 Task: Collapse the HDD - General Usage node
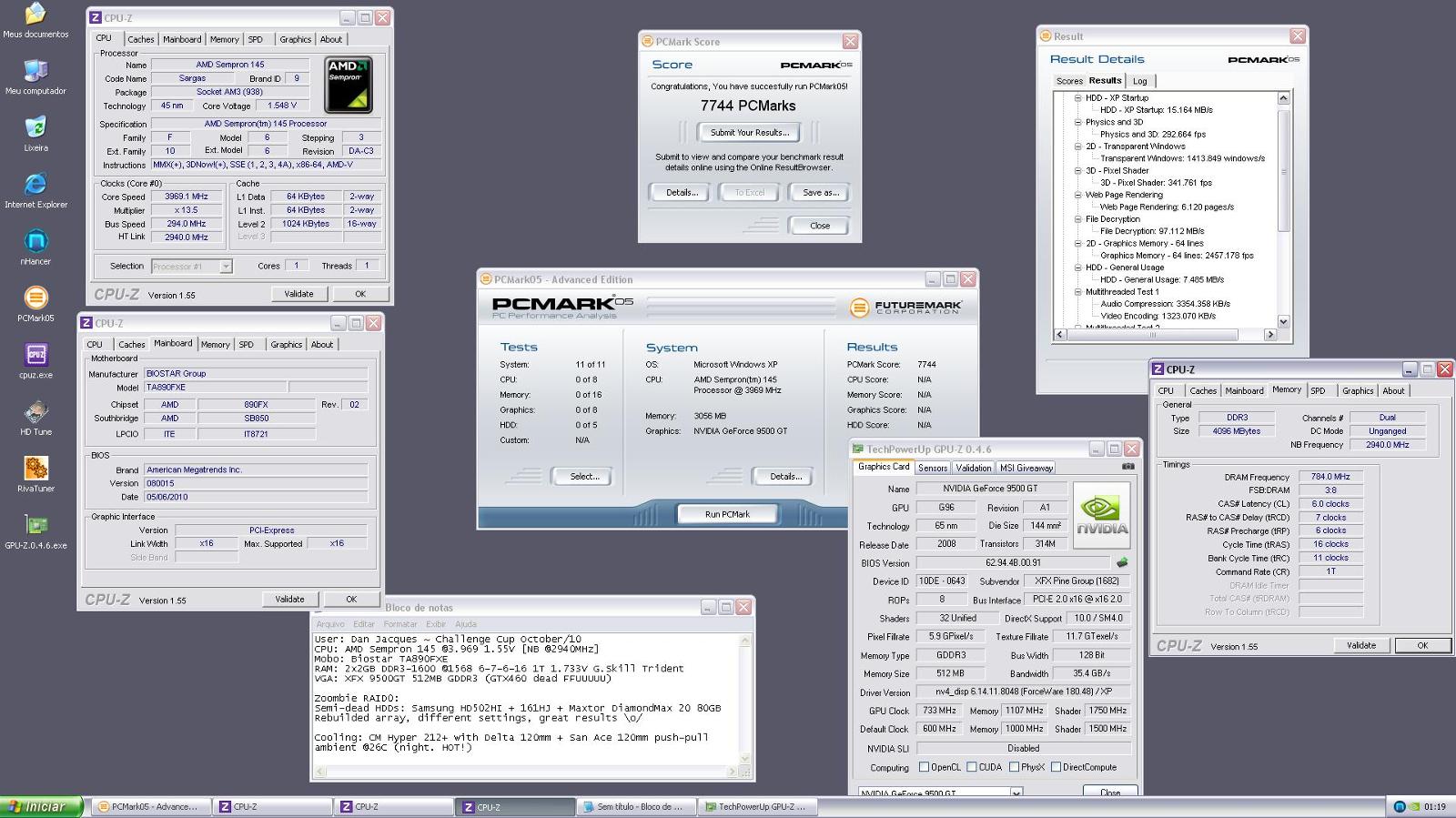point(1077,268)
